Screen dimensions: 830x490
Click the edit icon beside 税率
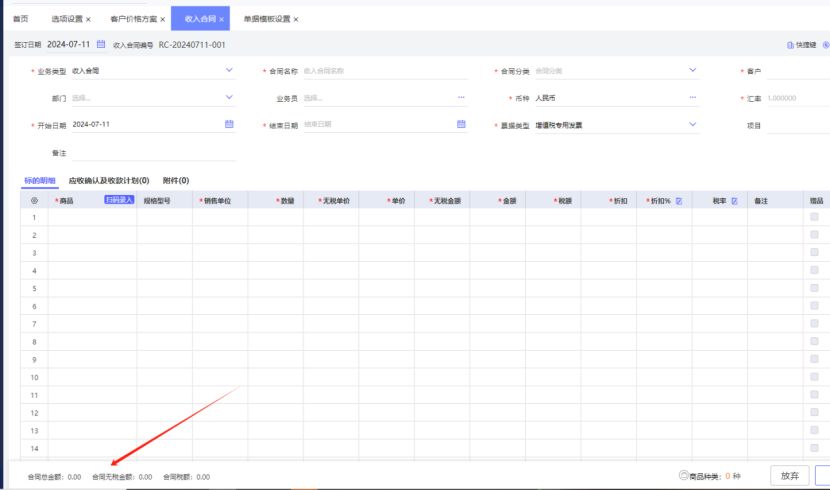point(735,201)
